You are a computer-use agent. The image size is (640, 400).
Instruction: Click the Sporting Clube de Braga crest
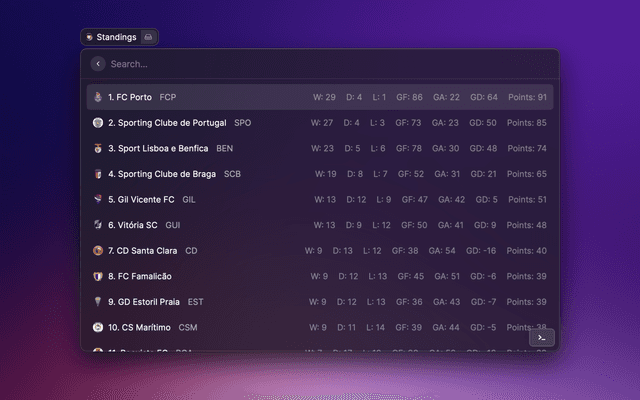point(98,174)
